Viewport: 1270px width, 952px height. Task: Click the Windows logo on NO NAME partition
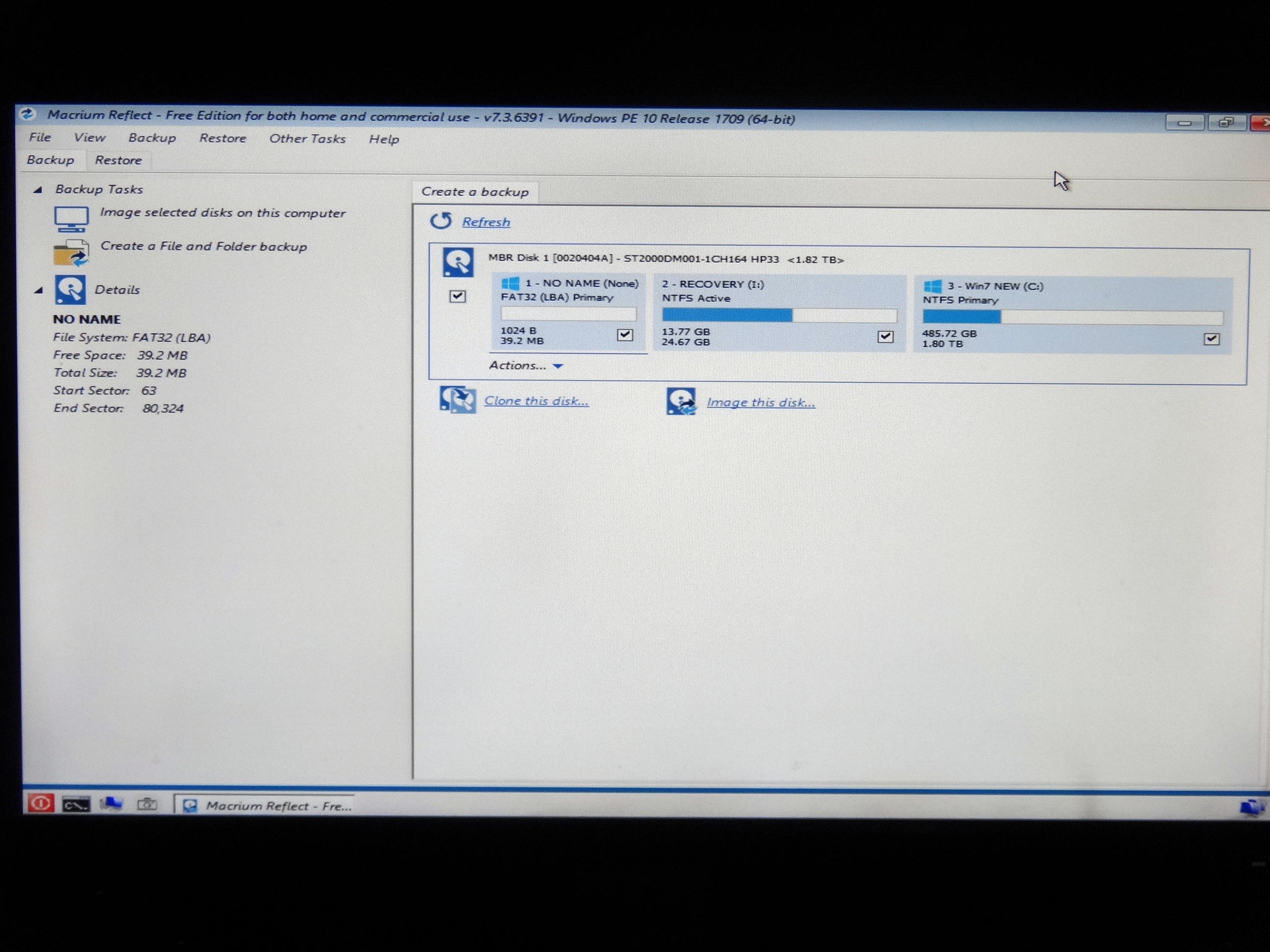pyautogui.click(x=511, y=283)
